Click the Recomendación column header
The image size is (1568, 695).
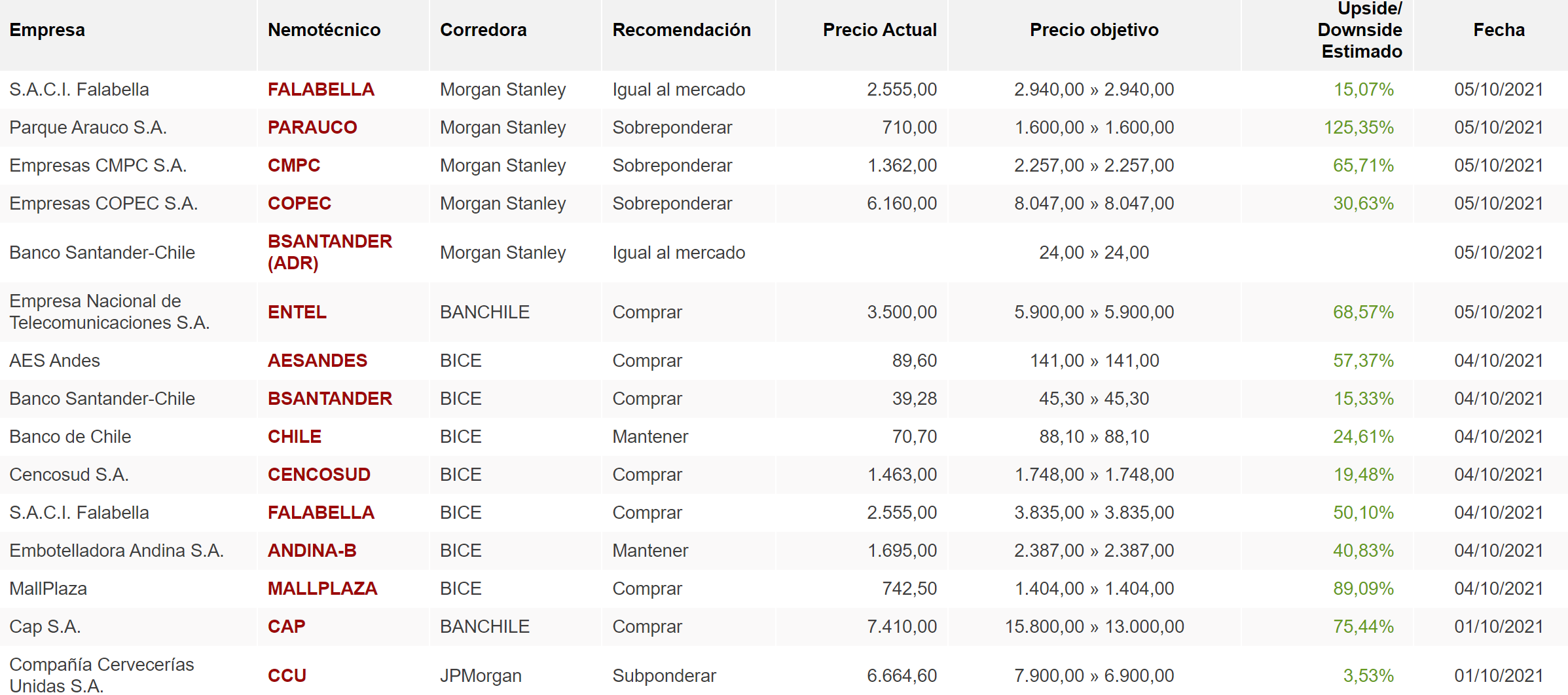(x=682, y=30)
